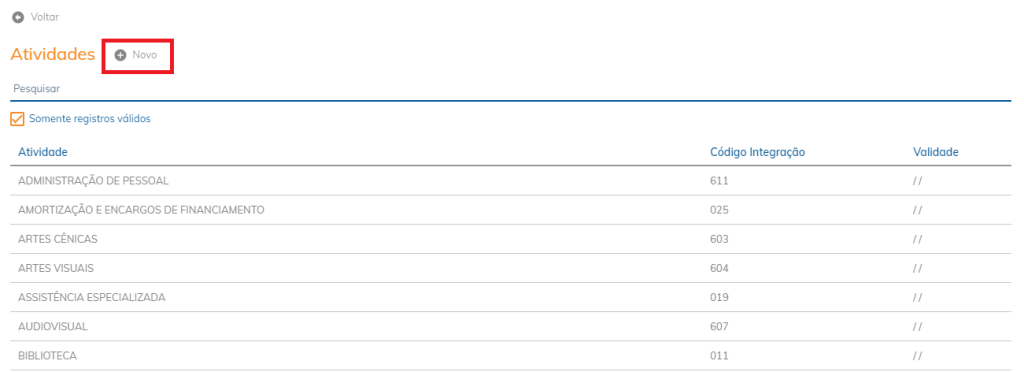Click the Novo button label
1024x372 pixels.
click(144, 55)
